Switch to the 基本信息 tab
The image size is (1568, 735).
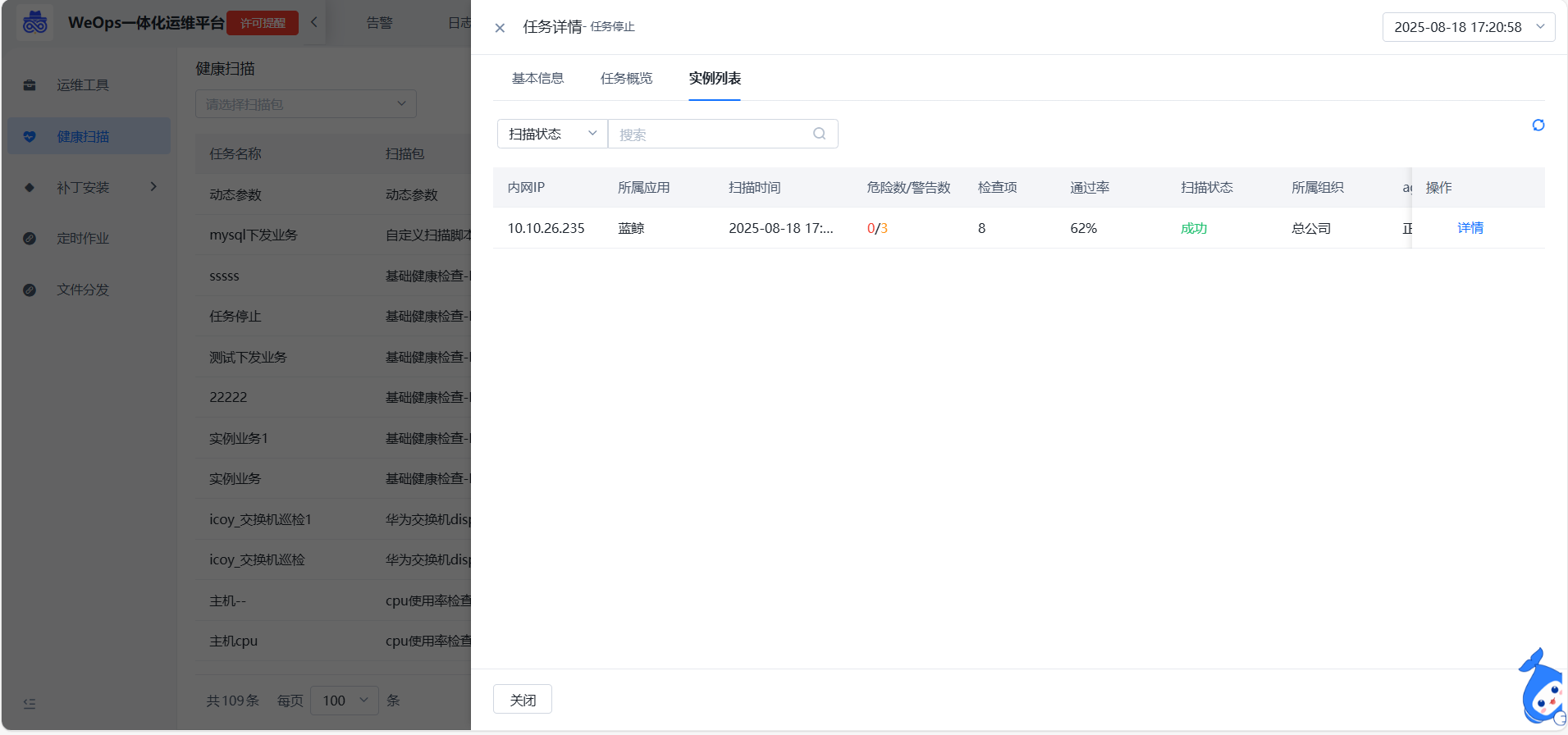coord(537,79)
